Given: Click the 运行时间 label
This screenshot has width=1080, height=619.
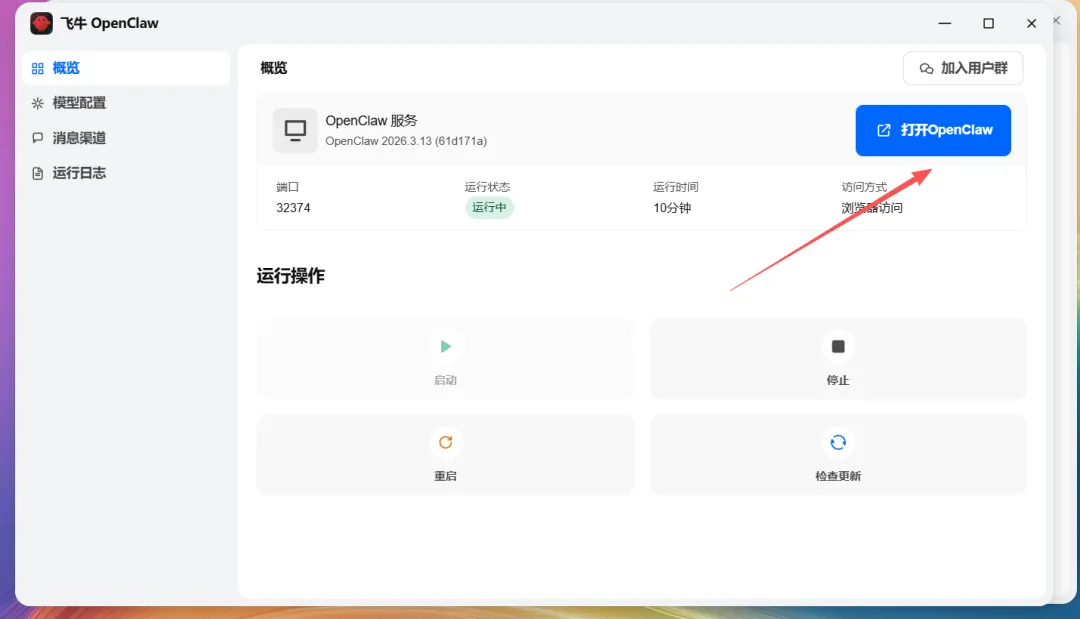Looking at the screenshot, I should tap(676, 187).
